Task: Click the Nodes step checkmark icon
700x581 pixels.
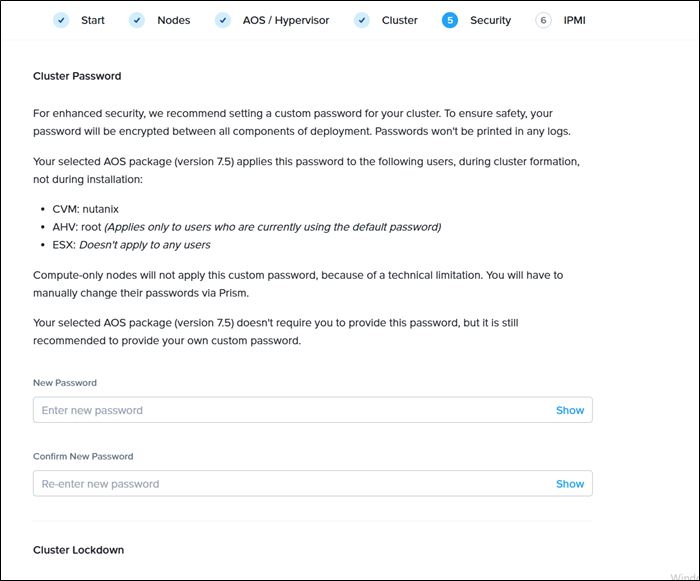Action: coord(137,20)
